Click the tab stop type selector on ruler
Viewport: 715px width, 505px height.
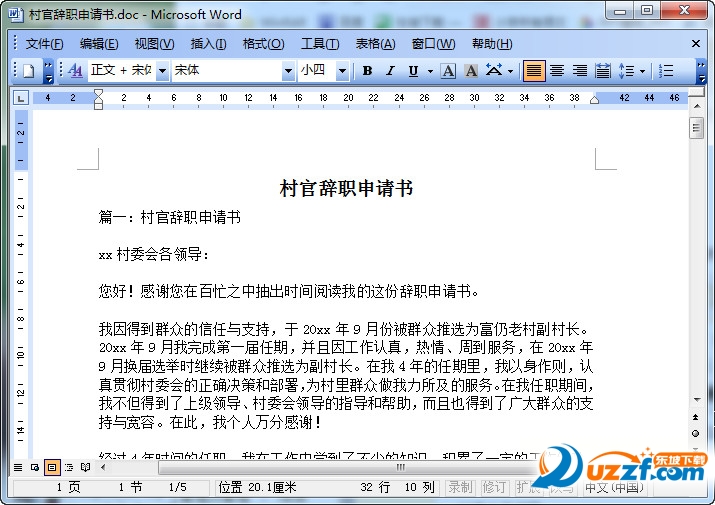click(x=21, y=98)
